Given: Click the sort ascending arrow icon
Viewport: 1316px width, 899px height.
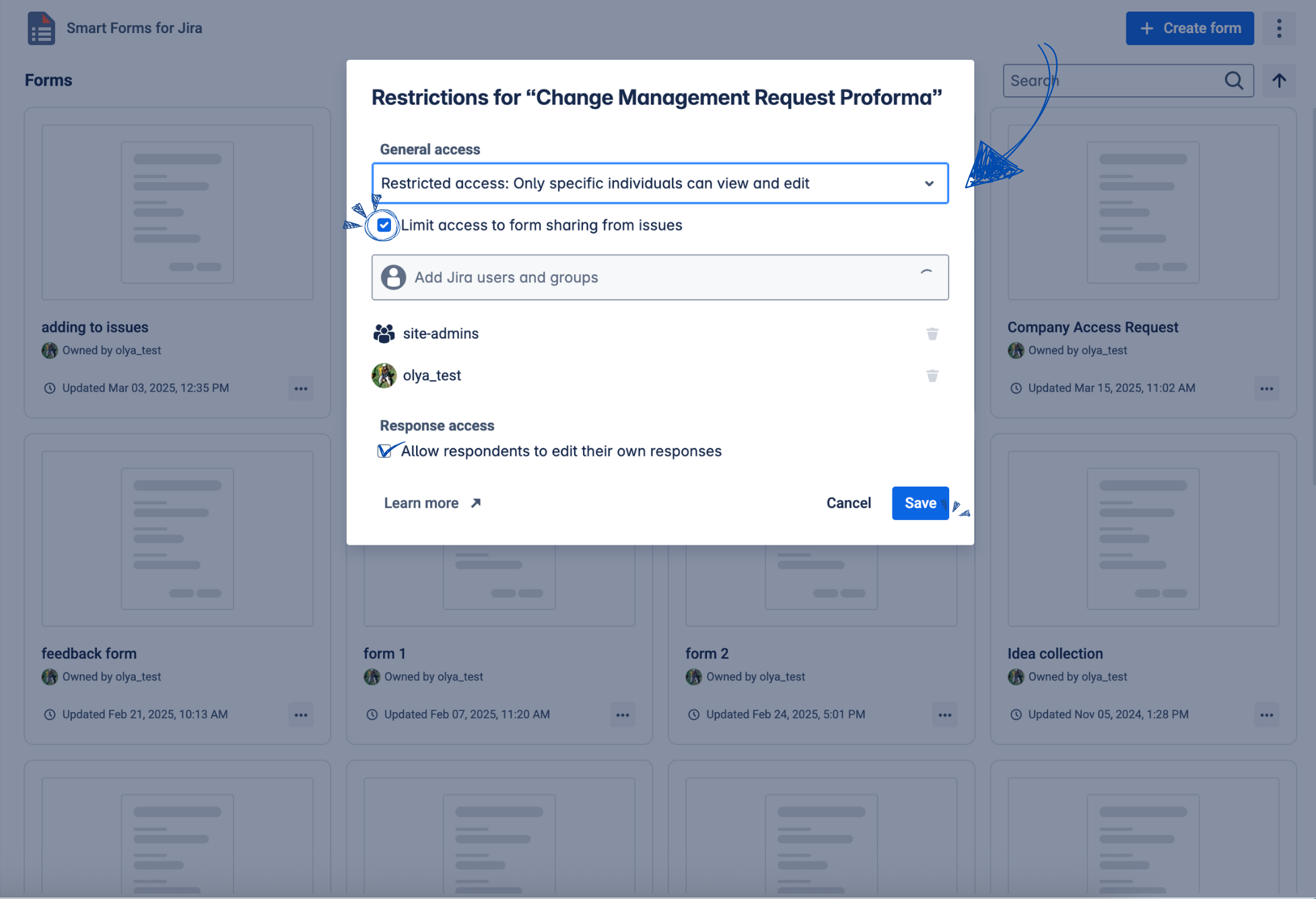Looking at the screenshot, I should click(1279, 81).
